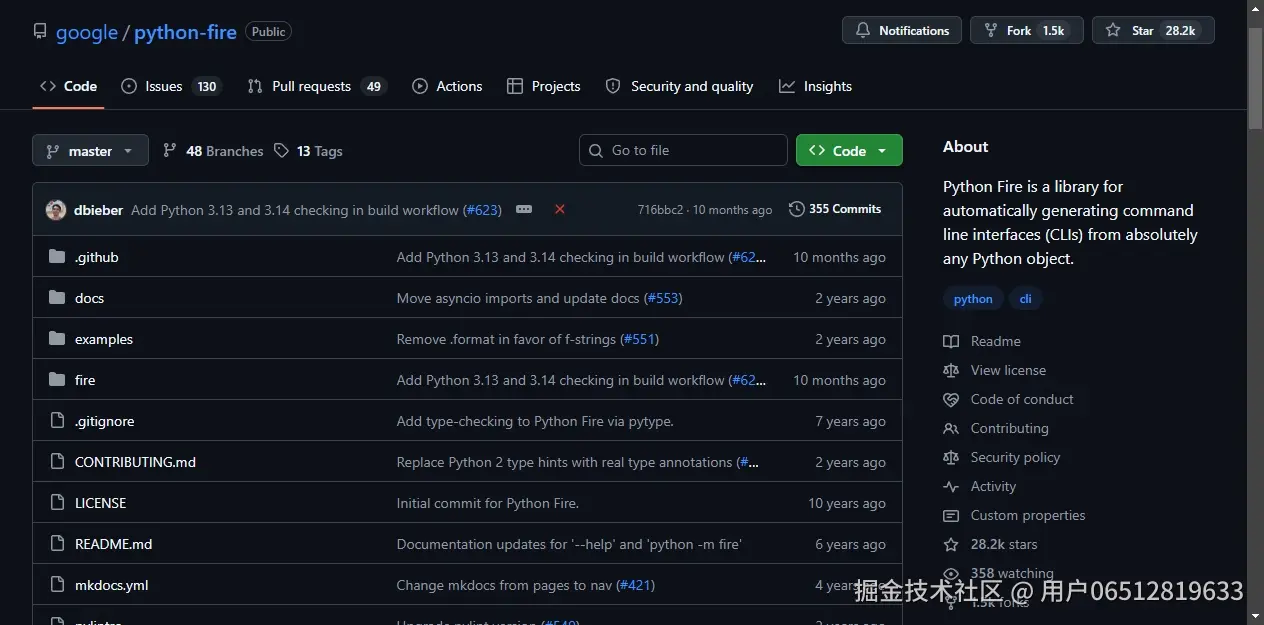Open the .gitignore file
The image size is (1264, 625).
click(104, 421)
